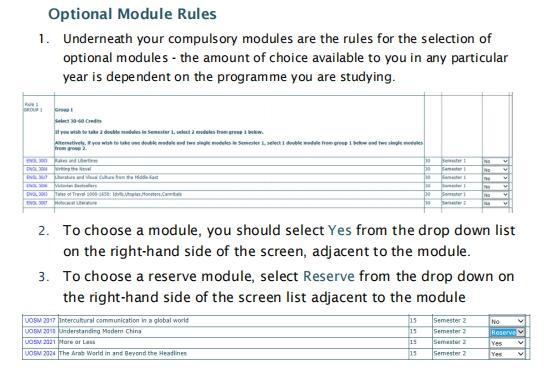Open the dropdown for Writing the Novel
545x368 pixels.
pyautogui.click(x=496, y=170)
